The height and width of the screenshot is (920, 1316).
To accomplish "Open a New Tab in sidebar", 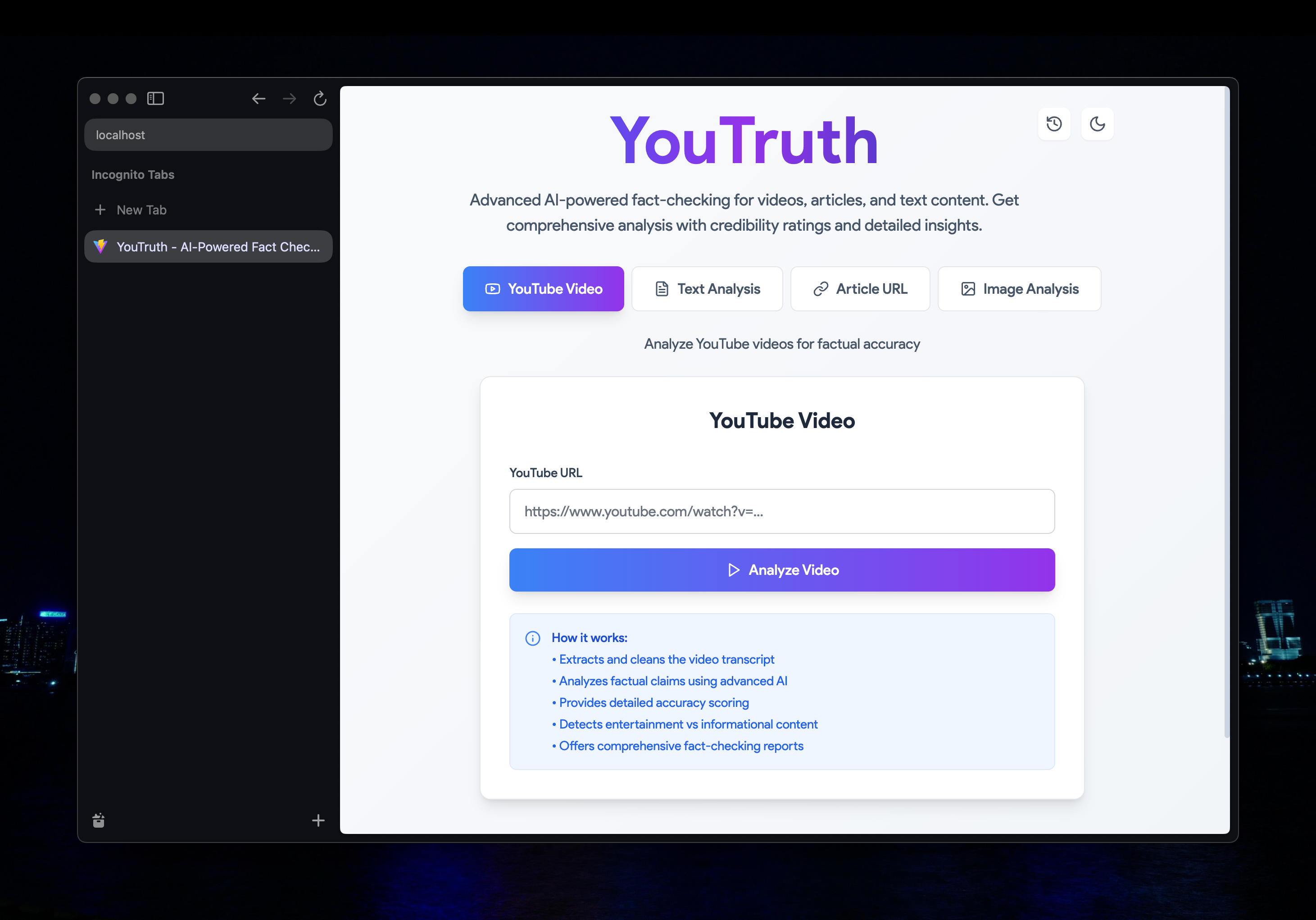I will coord(141,210).
